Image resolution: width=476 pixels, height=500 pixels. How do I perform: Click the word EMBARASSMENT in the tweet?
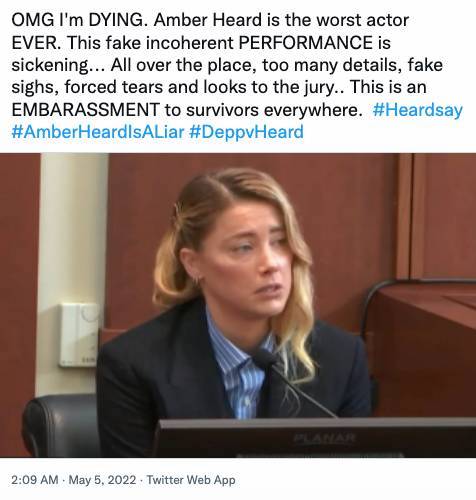click(x=85, y=110)
